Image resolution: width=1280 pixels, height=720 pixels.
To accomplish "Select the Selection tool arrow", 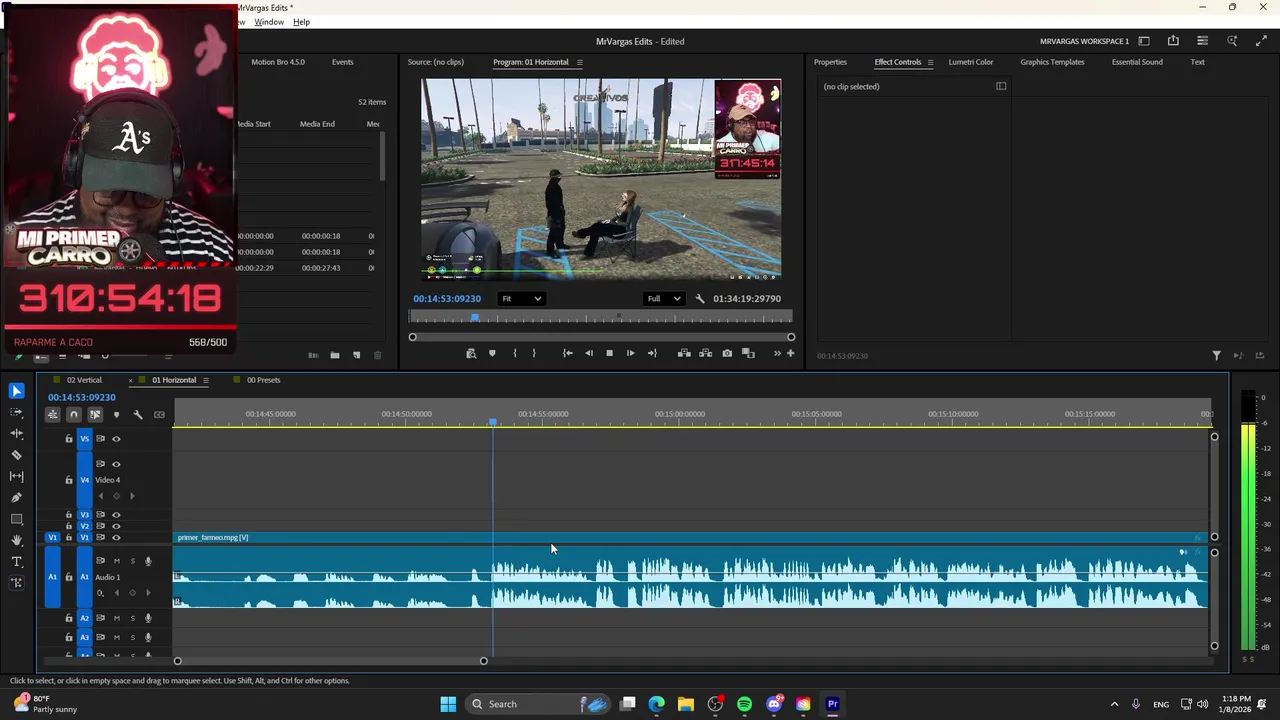I will click(16, 391).
